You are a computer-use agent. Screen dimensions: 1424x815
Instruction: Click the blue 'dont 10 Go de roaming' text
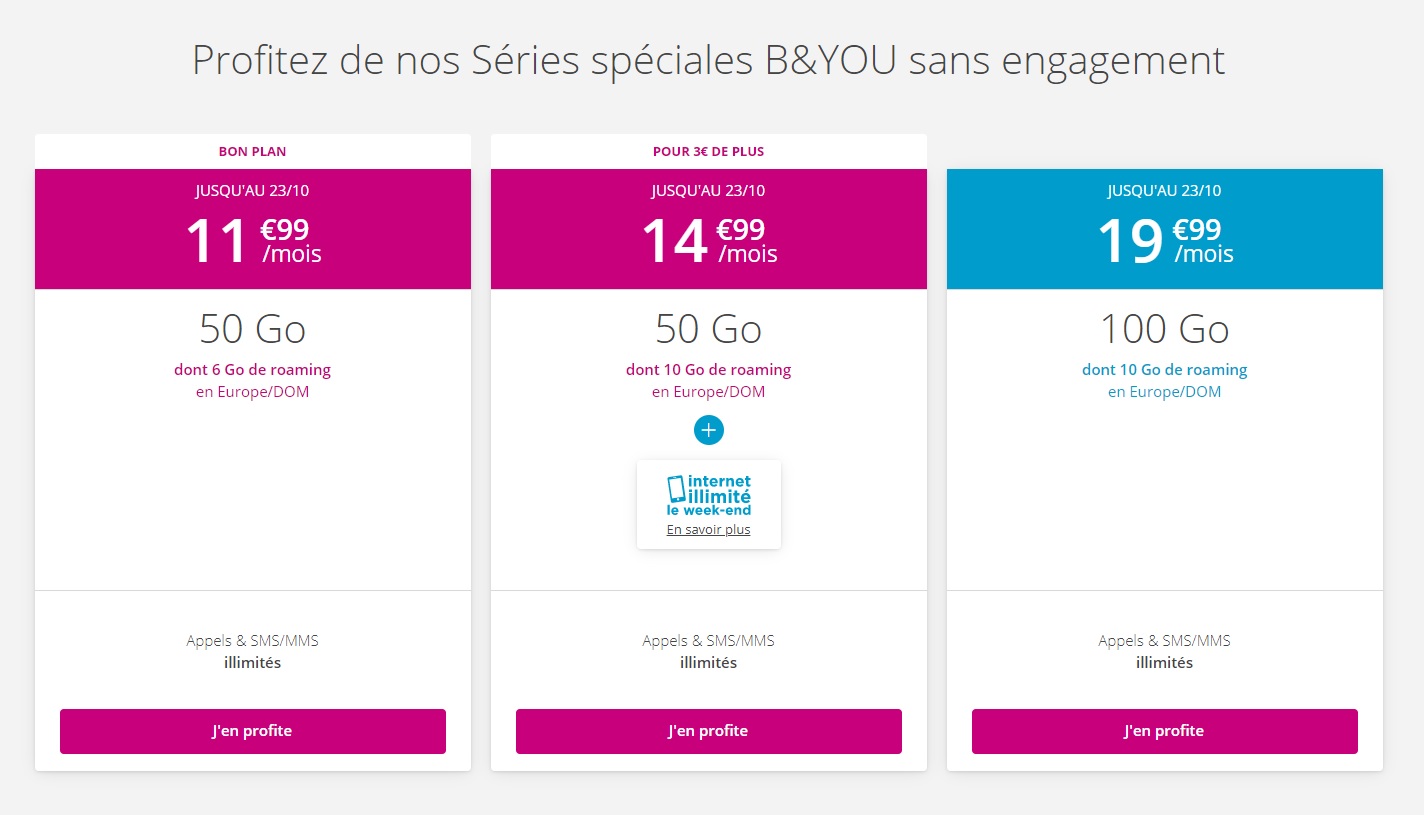[1165, 370]
